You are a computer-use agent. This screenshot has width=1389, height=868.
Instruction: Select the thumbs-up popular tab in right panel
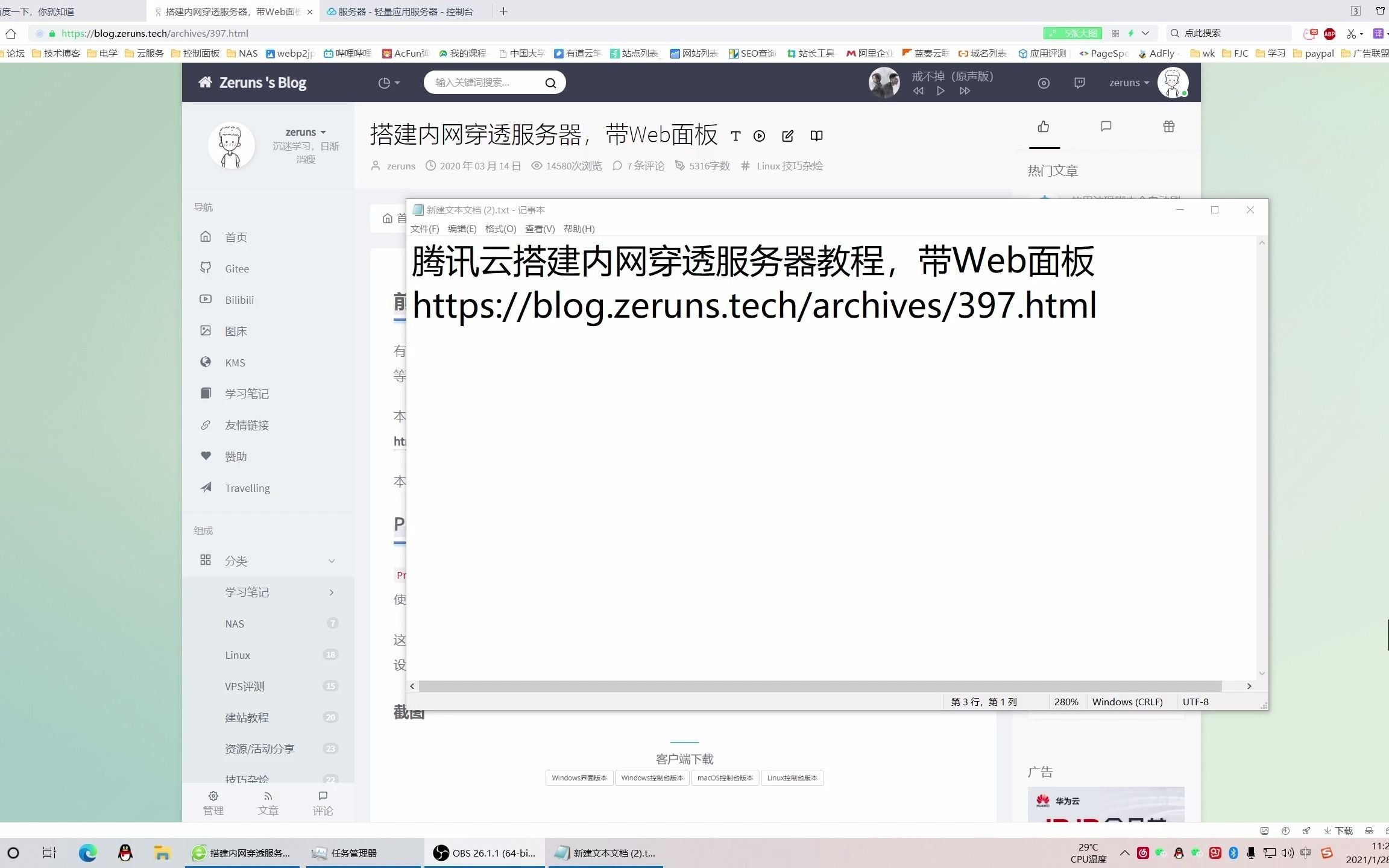[x=1044, y=127]
